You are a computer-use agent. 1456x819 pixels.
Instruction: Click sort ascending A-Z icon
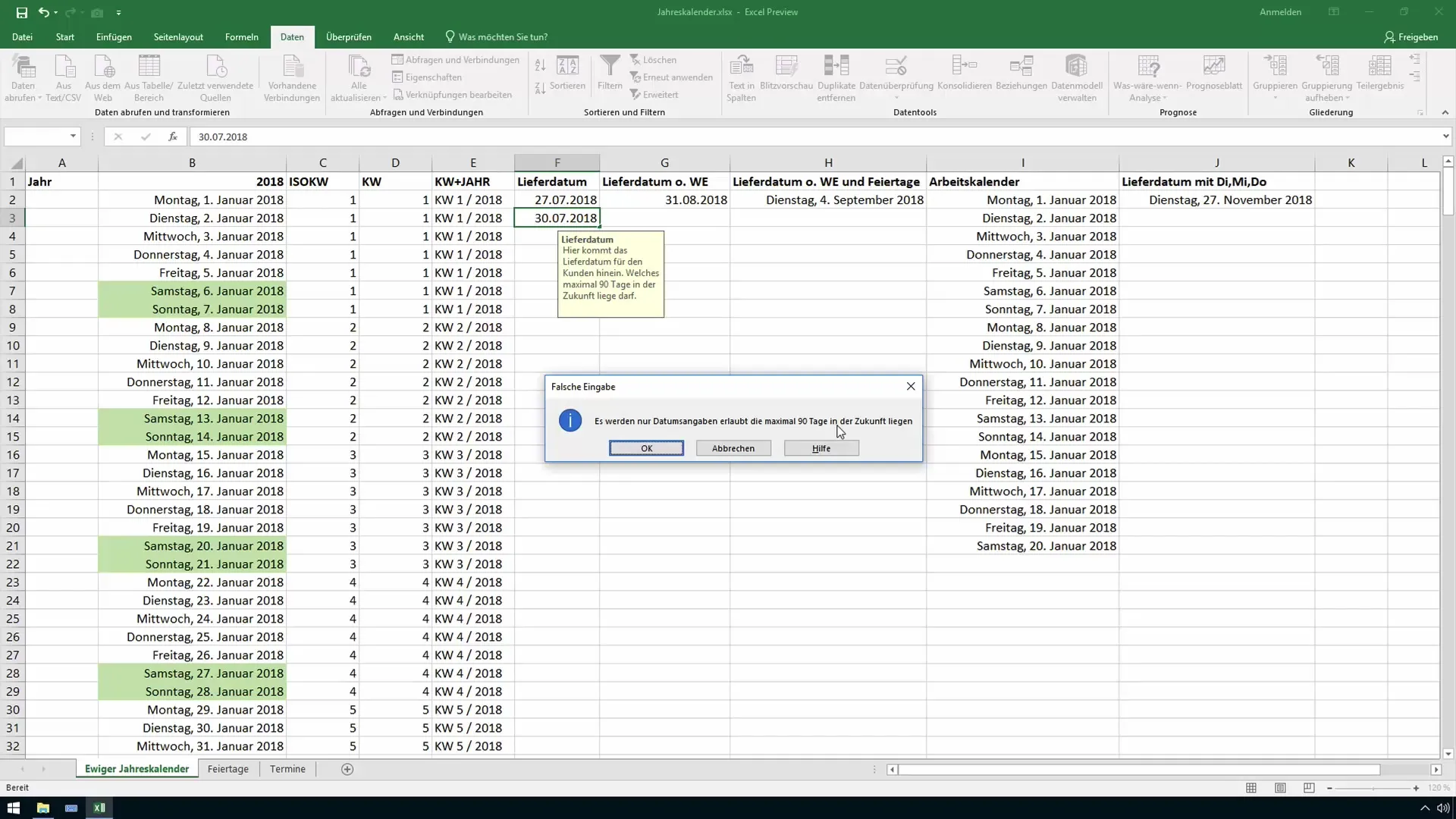pos(540,66)
